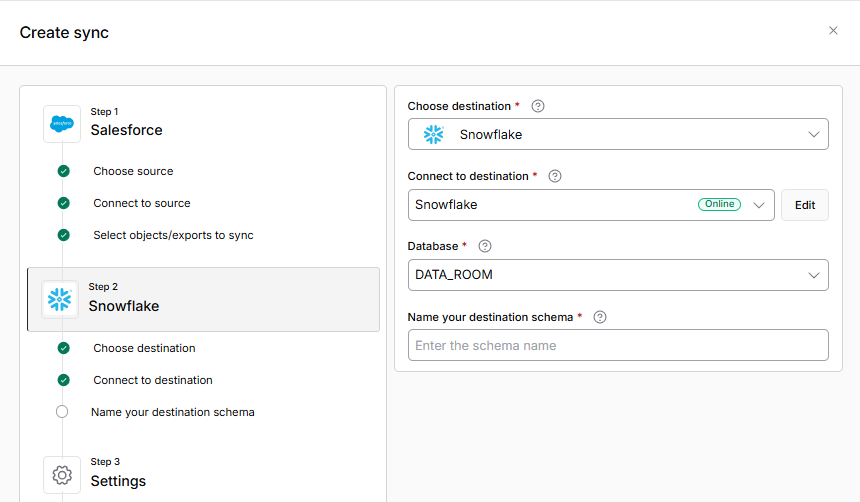Close the Create sync dialog
The image size is (860, 502).
pyautogui.click(x=833, y=31)
